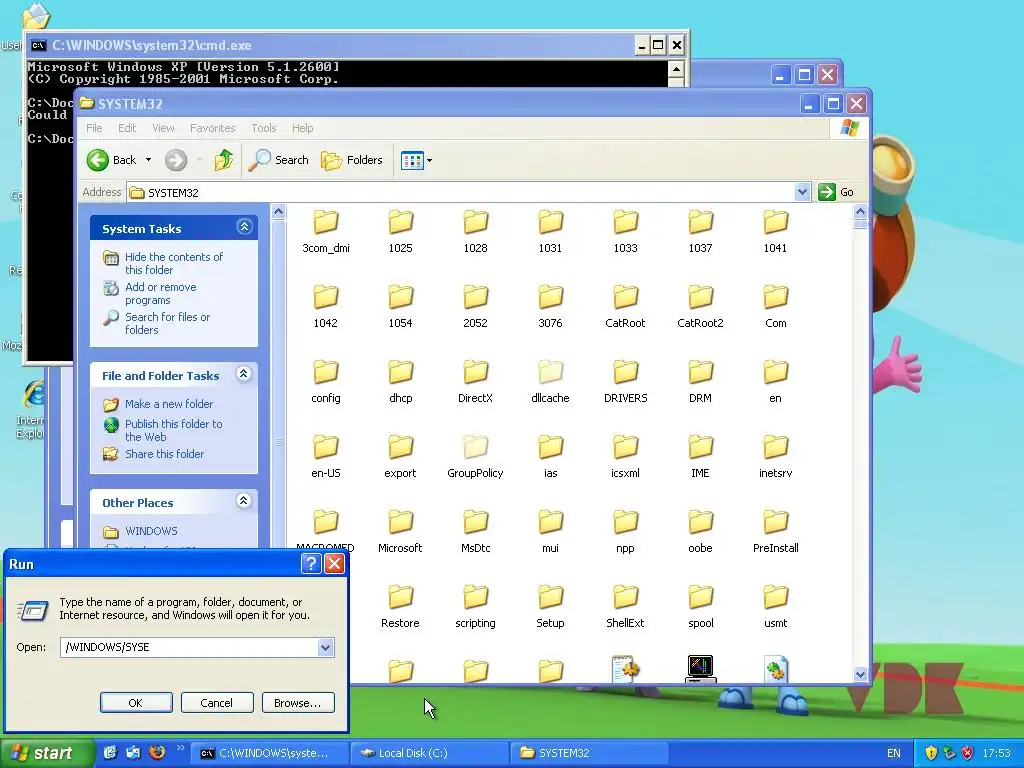
Task: Select the Restore folder
Action: pyautogui.click(x=400, y=607)
